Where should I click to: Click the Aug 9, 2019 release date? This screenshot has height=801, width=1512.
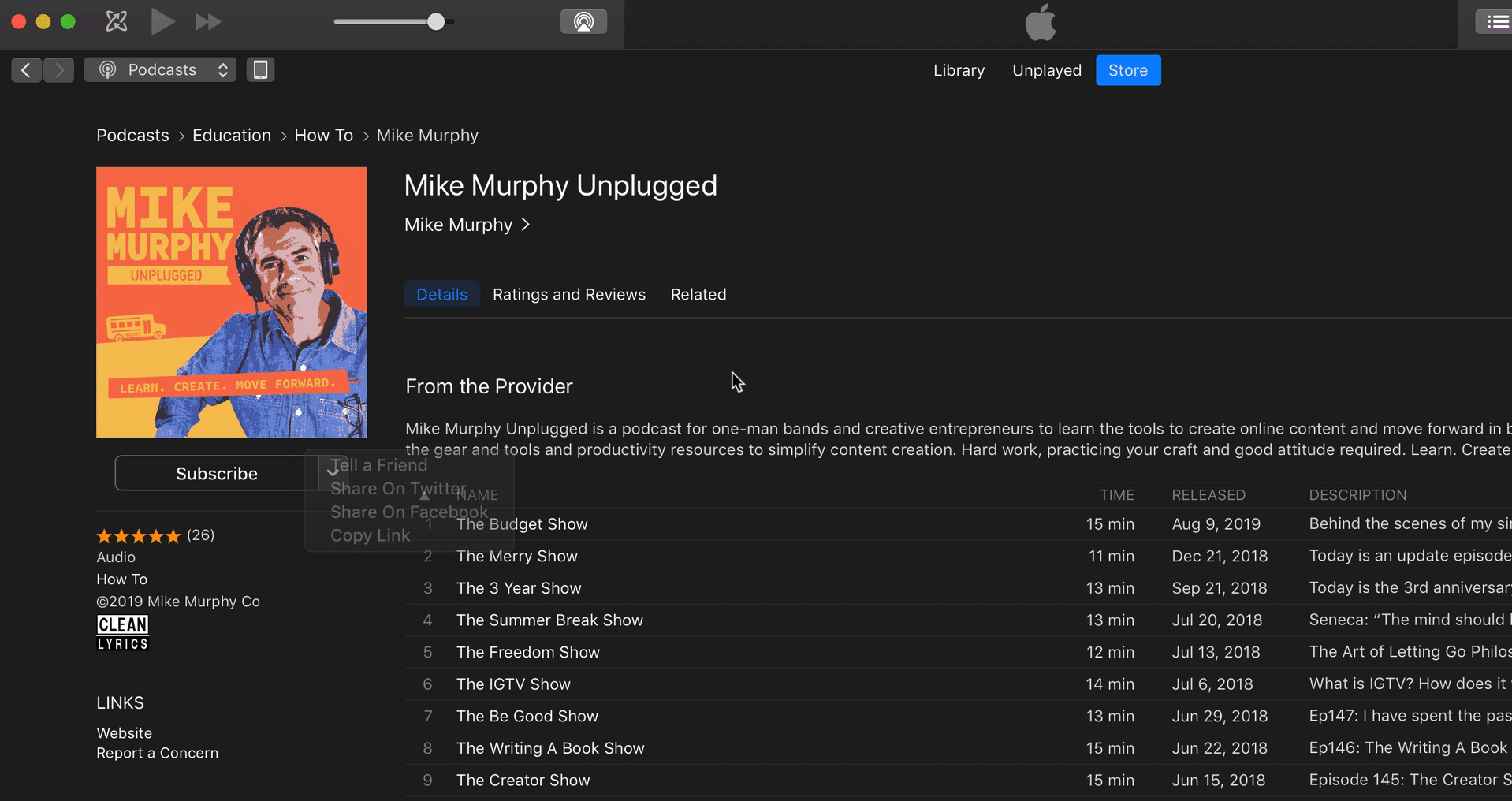coord(1216,524)
